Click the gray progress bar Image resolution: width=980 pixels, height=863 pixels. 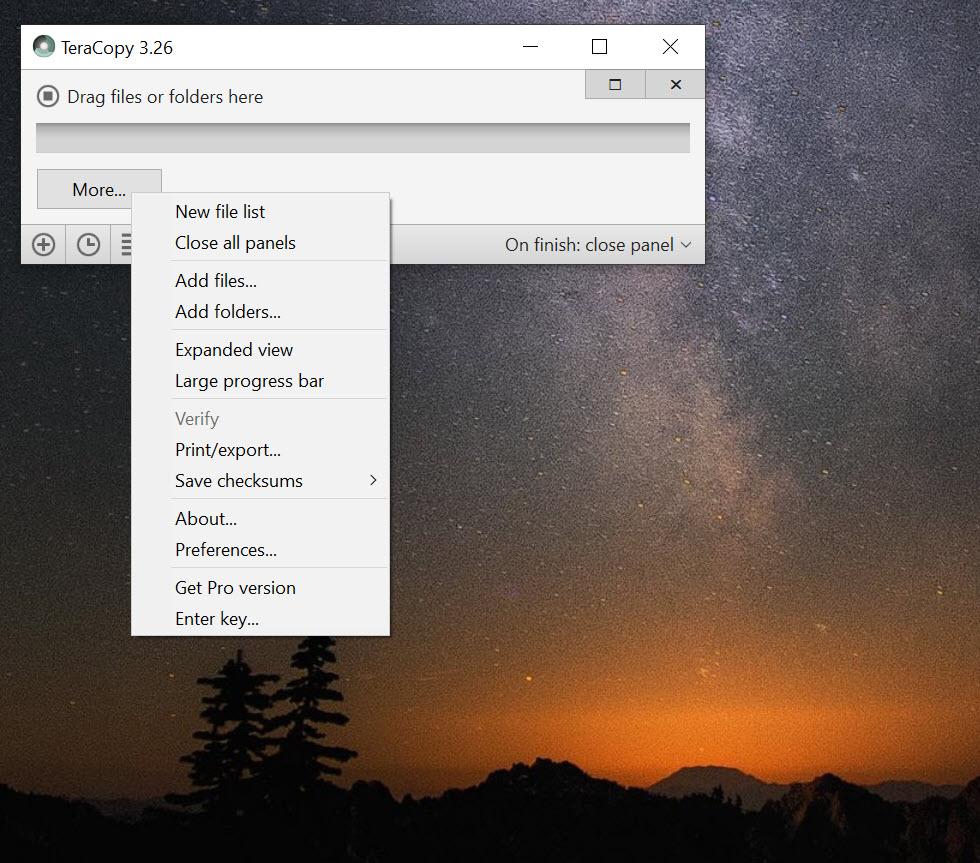click(x=362, y=137)
